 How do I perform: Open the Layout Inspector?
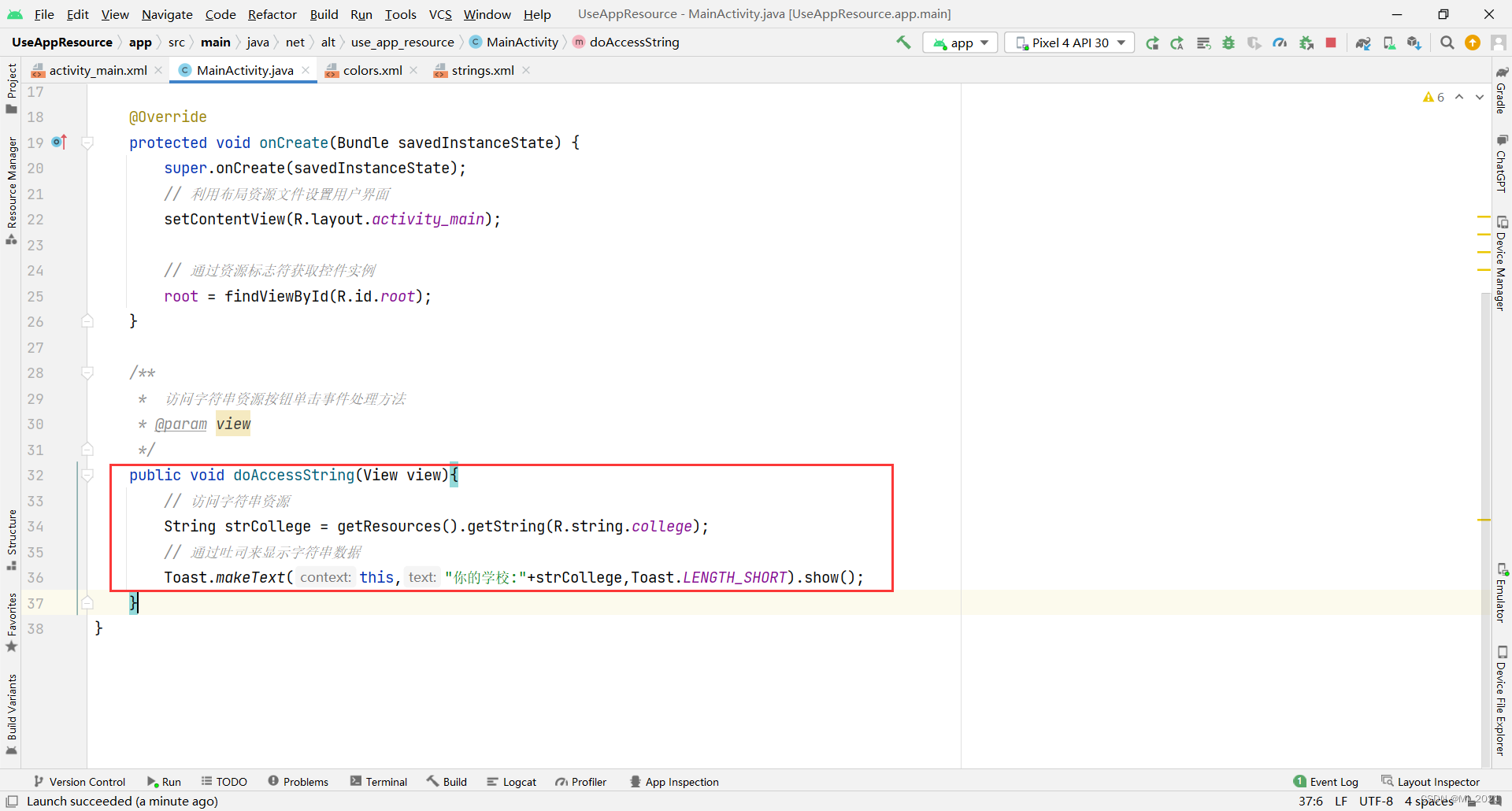coord(1430,782)
